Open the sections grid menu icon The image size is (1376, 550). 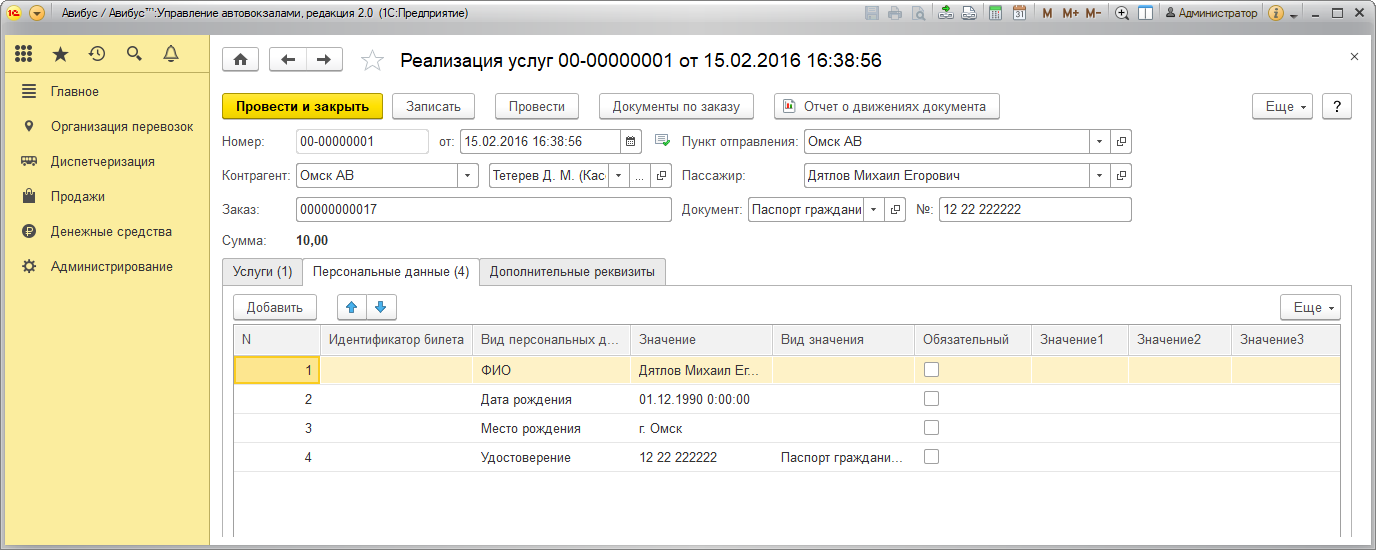(24, 54)
